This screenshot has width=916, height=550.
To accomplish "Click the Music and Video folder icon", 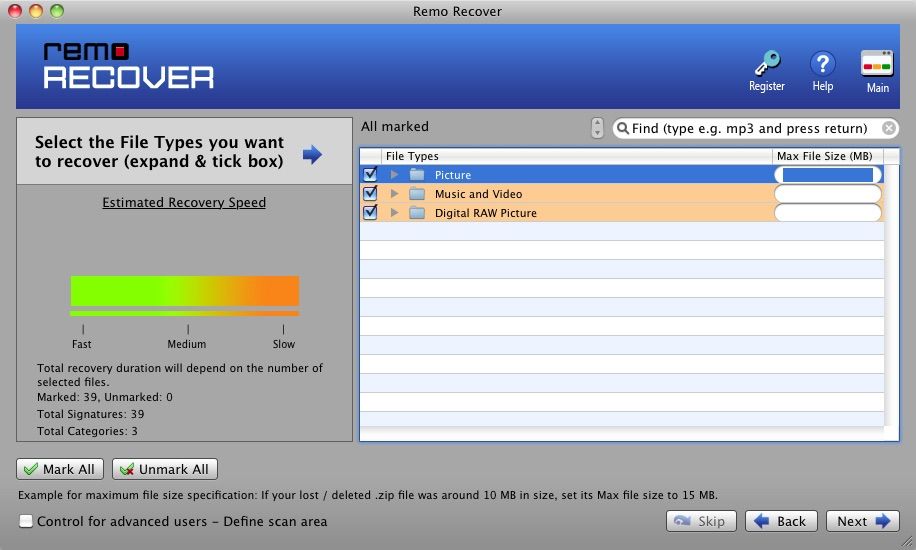I will 417,194.
